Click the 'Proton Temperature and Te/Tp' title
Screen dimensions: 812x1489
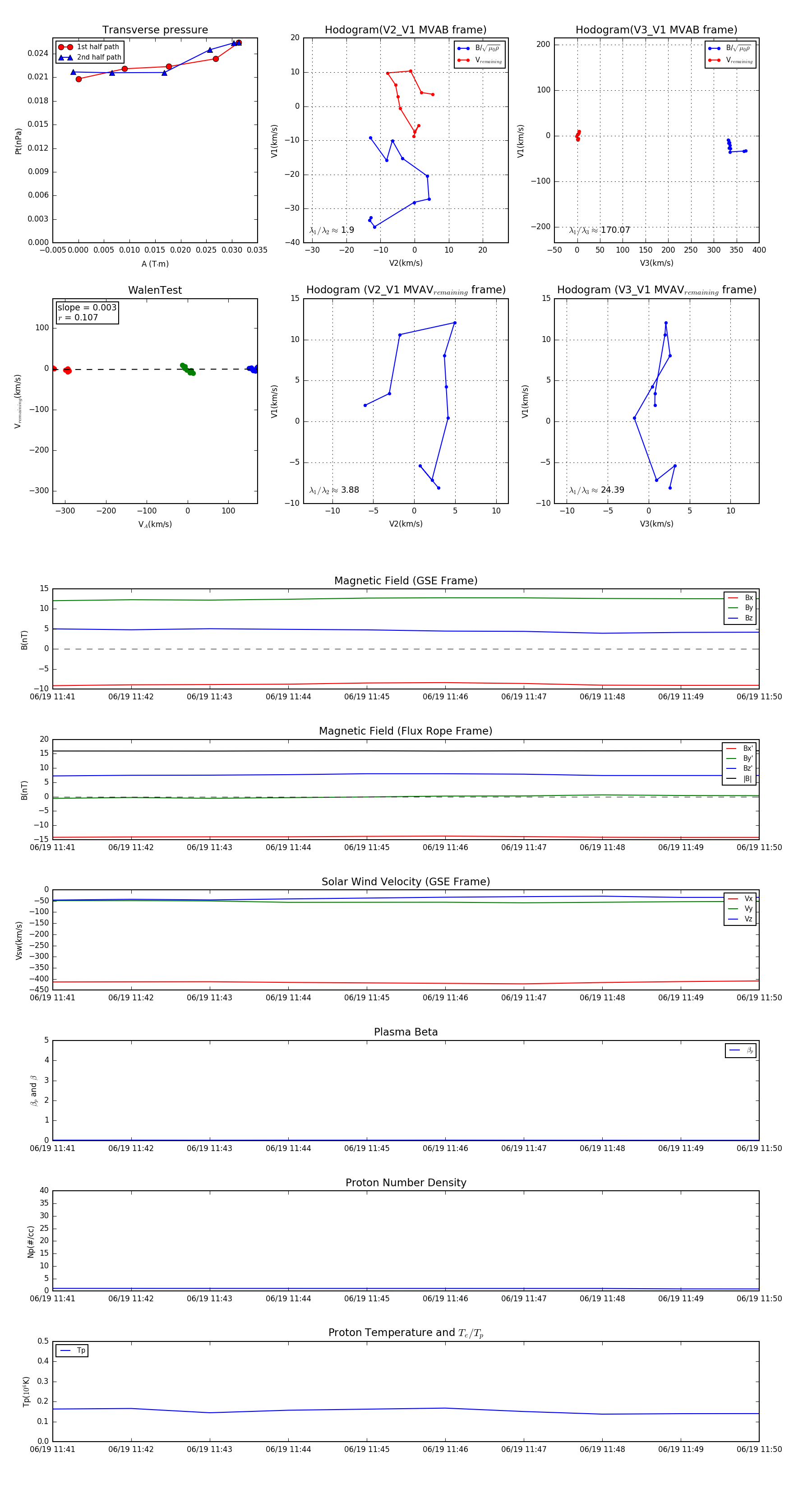coord(406,1333)
